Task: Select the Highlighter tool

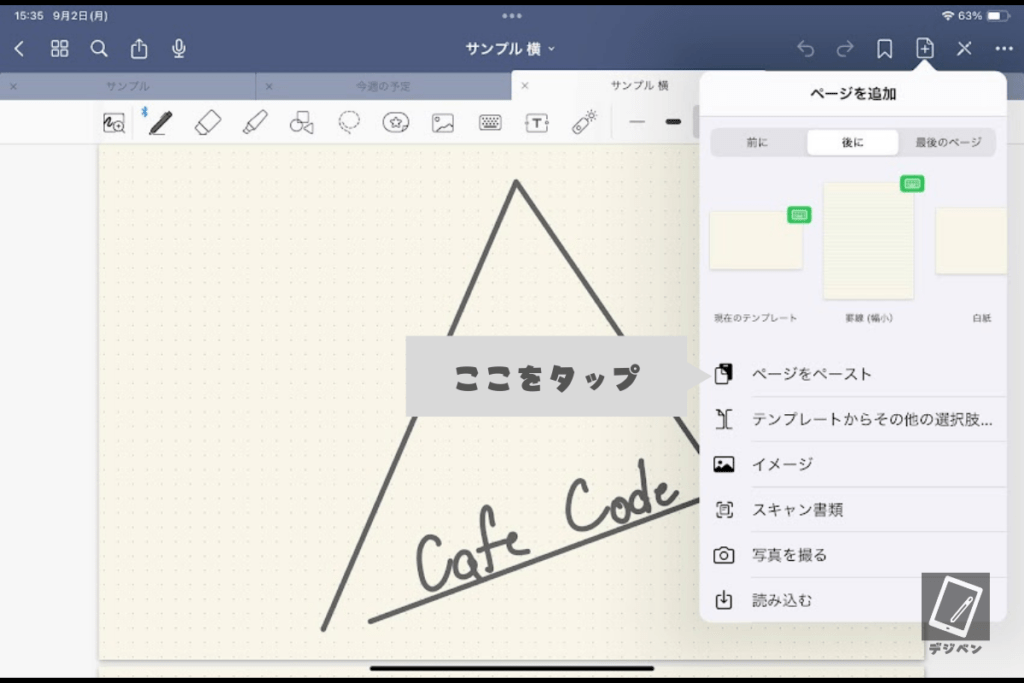Action: pos(255,122)
